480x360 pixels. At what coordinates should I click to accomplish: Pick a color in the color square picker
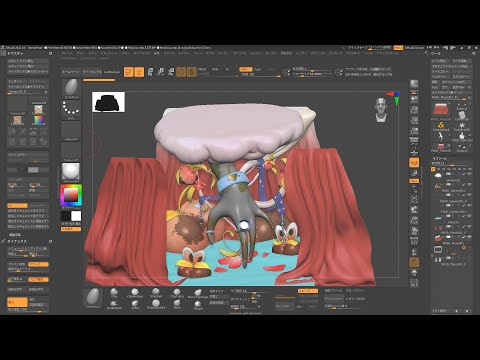[x=71, y=195]
